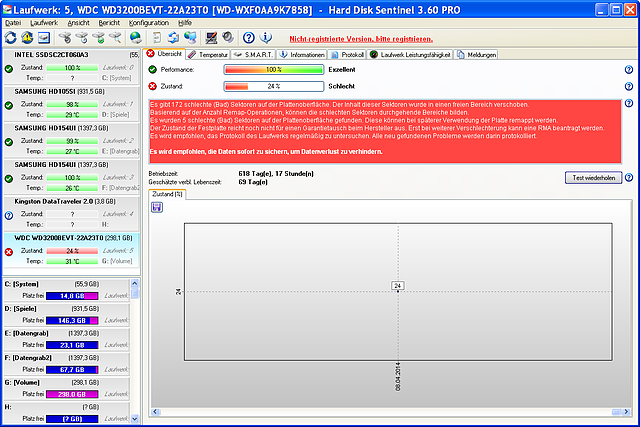Click the C: [System] free space bar
The height and width of the screenshot is (427, 640).
[72, 296]
